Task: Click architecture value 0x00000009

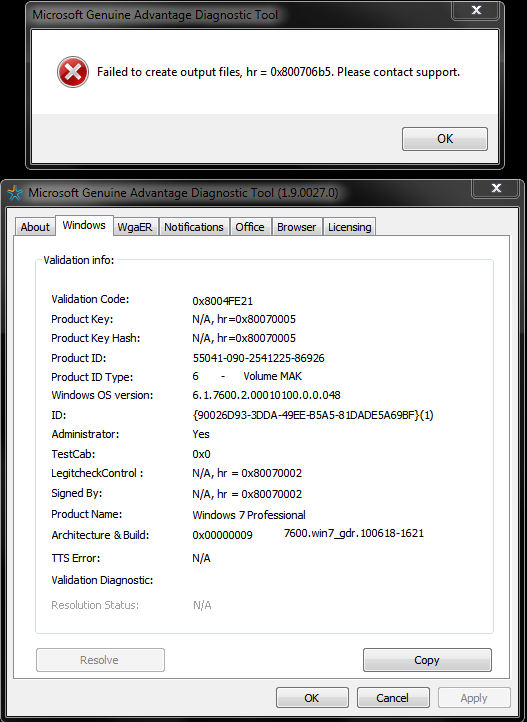Action: pyautogui.click(x=222, y=535)
